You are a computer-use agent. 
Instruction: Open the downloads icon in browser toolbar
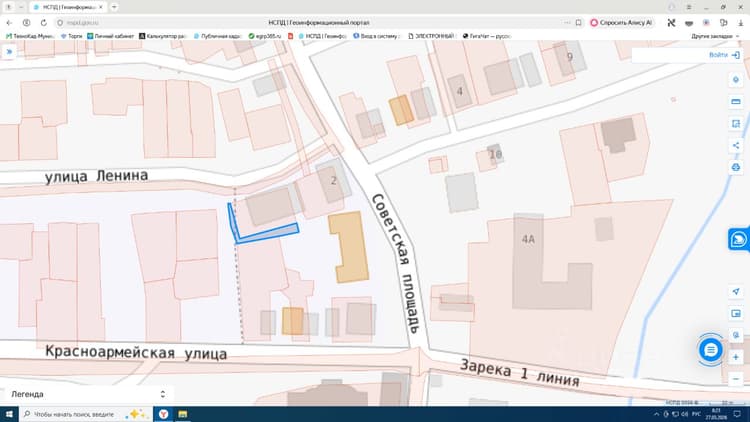point(740,22)
